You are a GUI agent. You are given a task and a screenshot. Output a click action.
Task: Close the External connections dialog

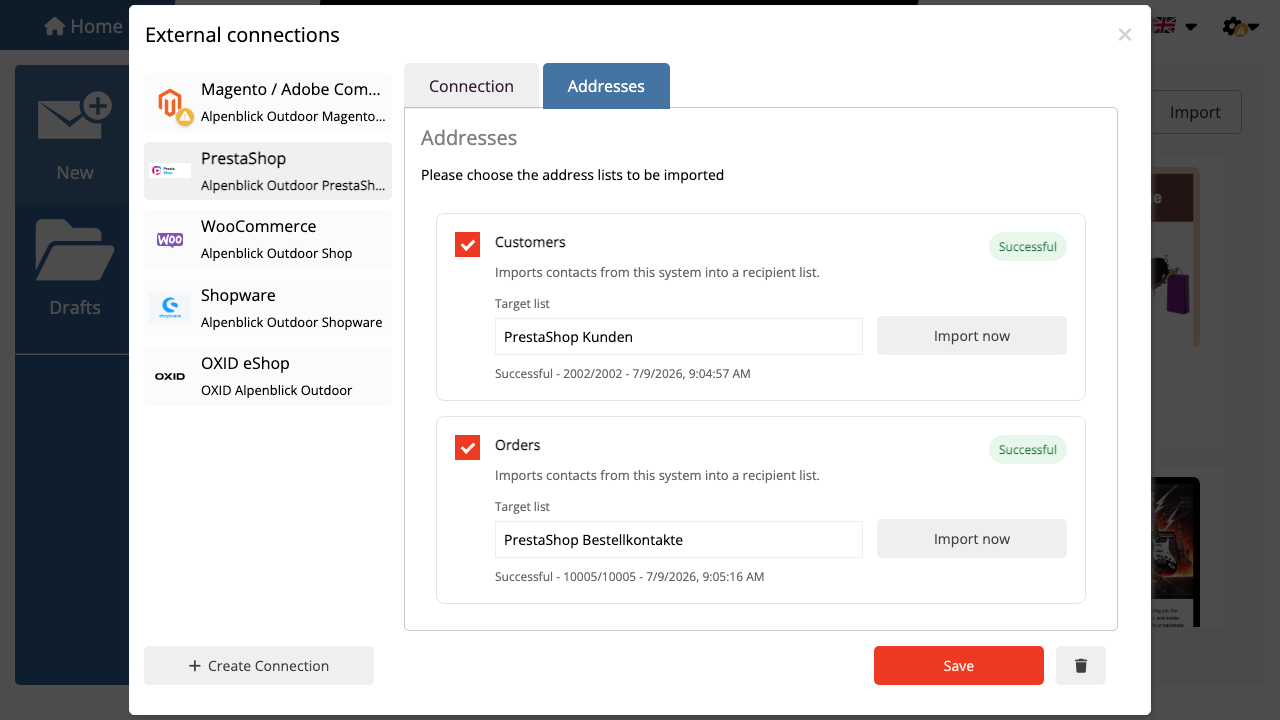pos(1125,35)
